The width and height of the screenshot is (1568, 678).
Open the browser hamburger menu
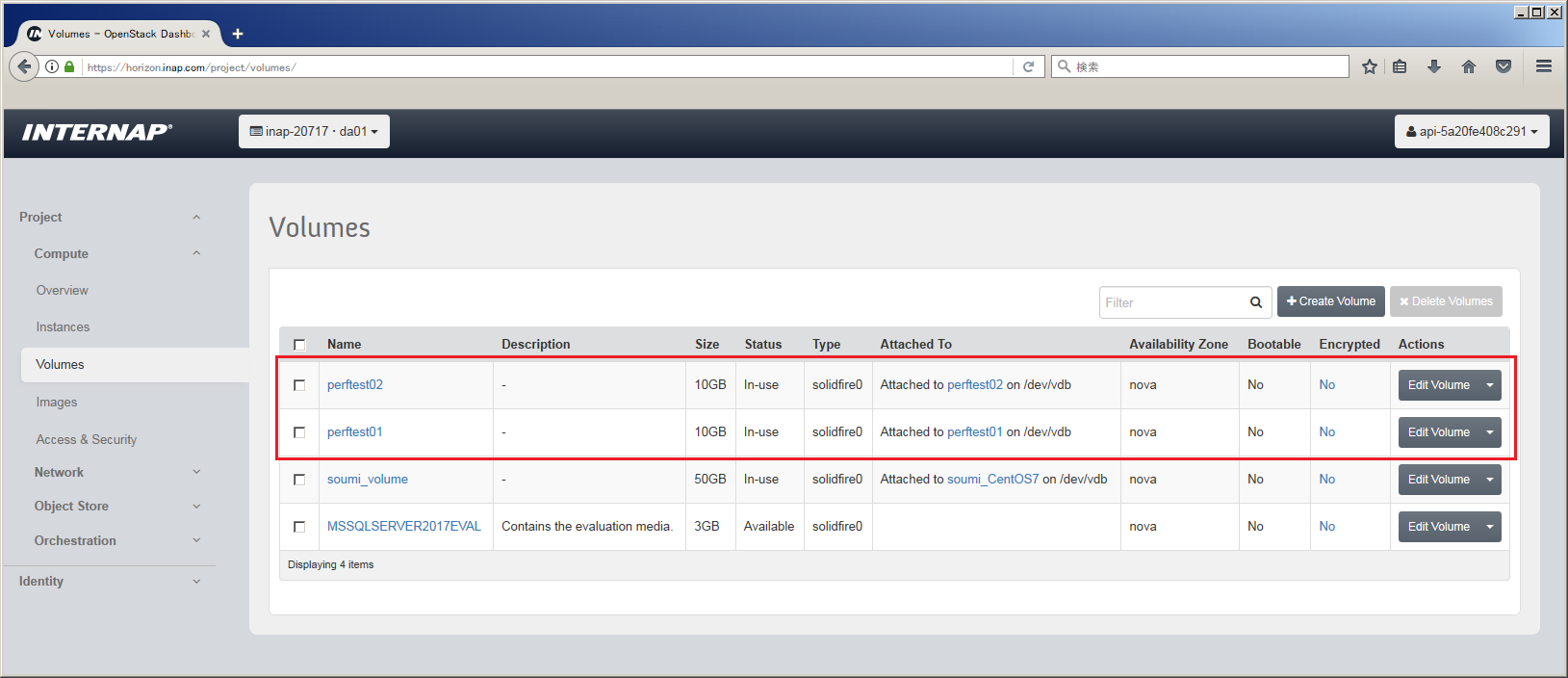point(1543,66)
